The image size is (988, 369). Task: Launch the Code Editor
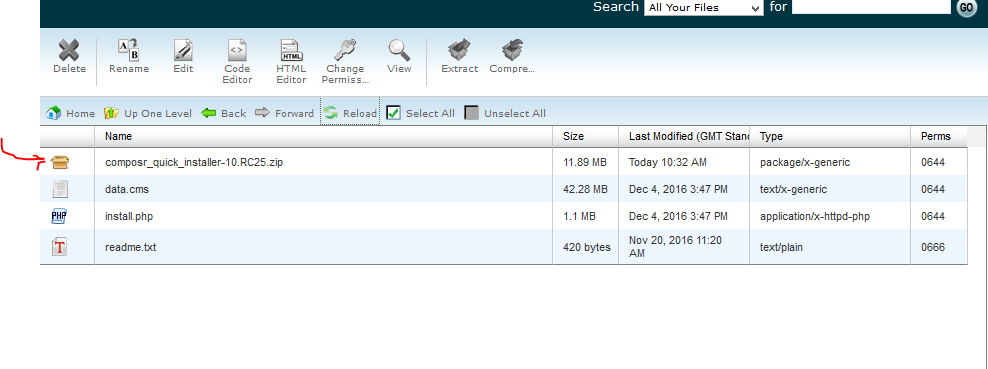tap(237, 50)
